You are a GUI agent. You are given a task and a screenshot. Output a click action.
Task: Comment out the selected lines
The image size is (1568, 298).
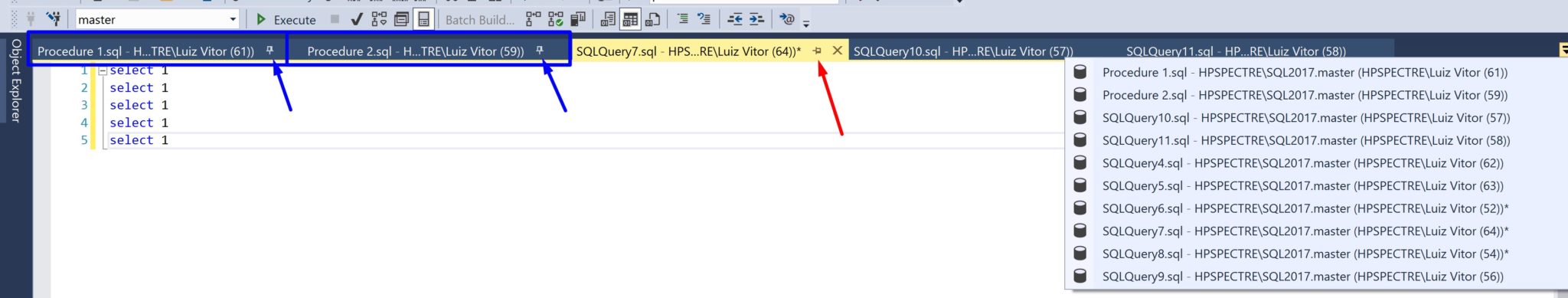pyautogui.click(x=683, y=19)
